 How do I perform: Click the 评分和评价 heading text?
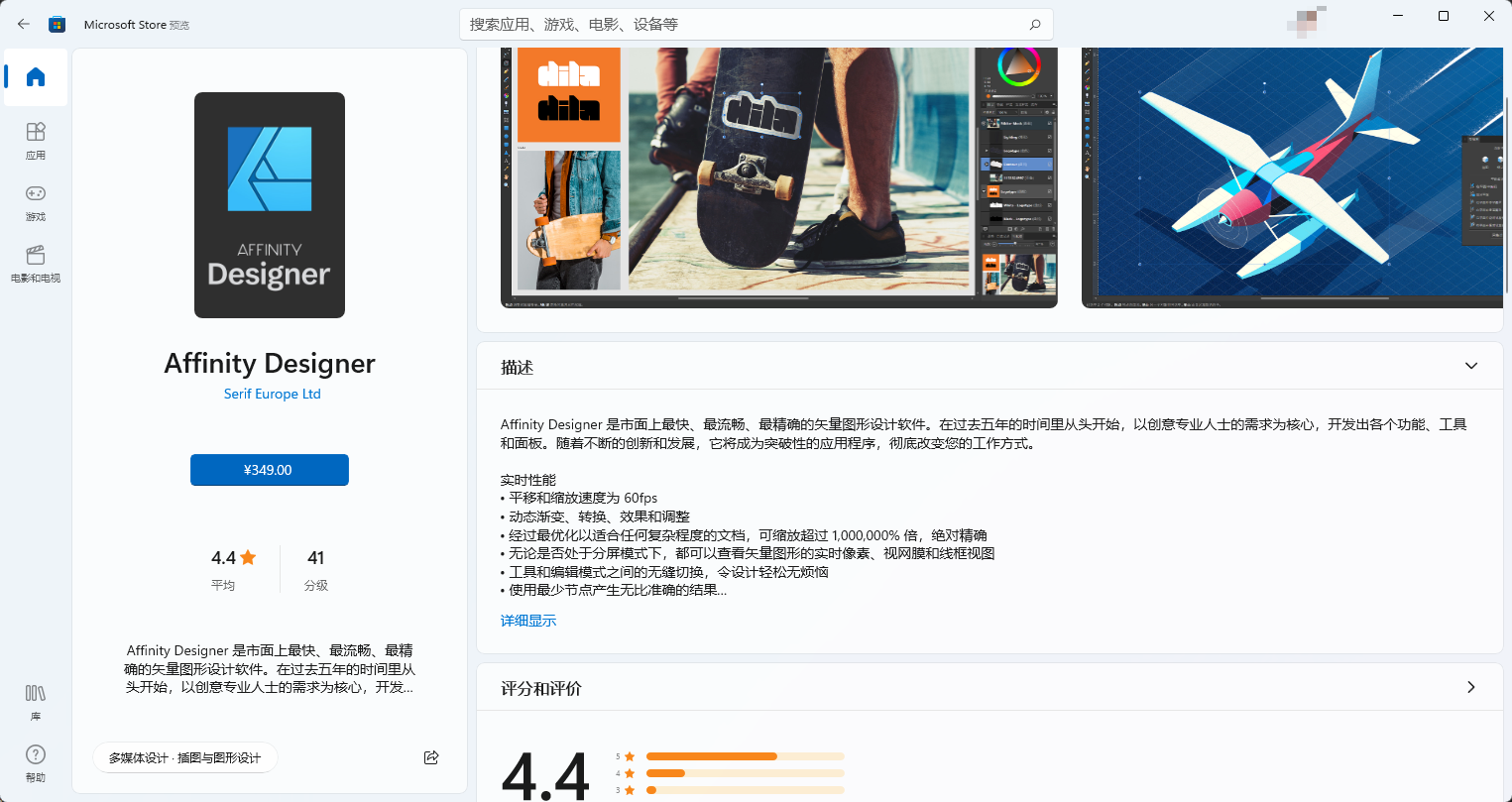(x=541, y=688)
